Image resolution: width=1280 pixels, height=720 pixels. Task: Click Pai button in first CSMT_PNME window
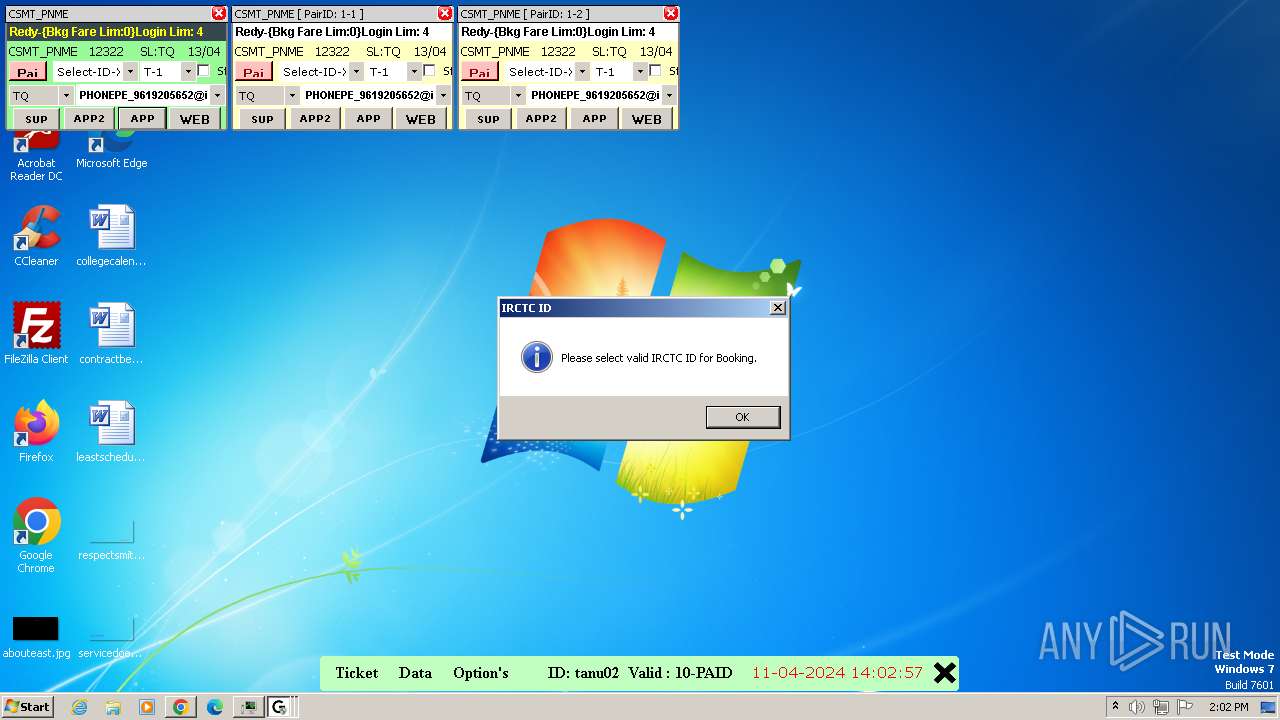click(28, 72)
